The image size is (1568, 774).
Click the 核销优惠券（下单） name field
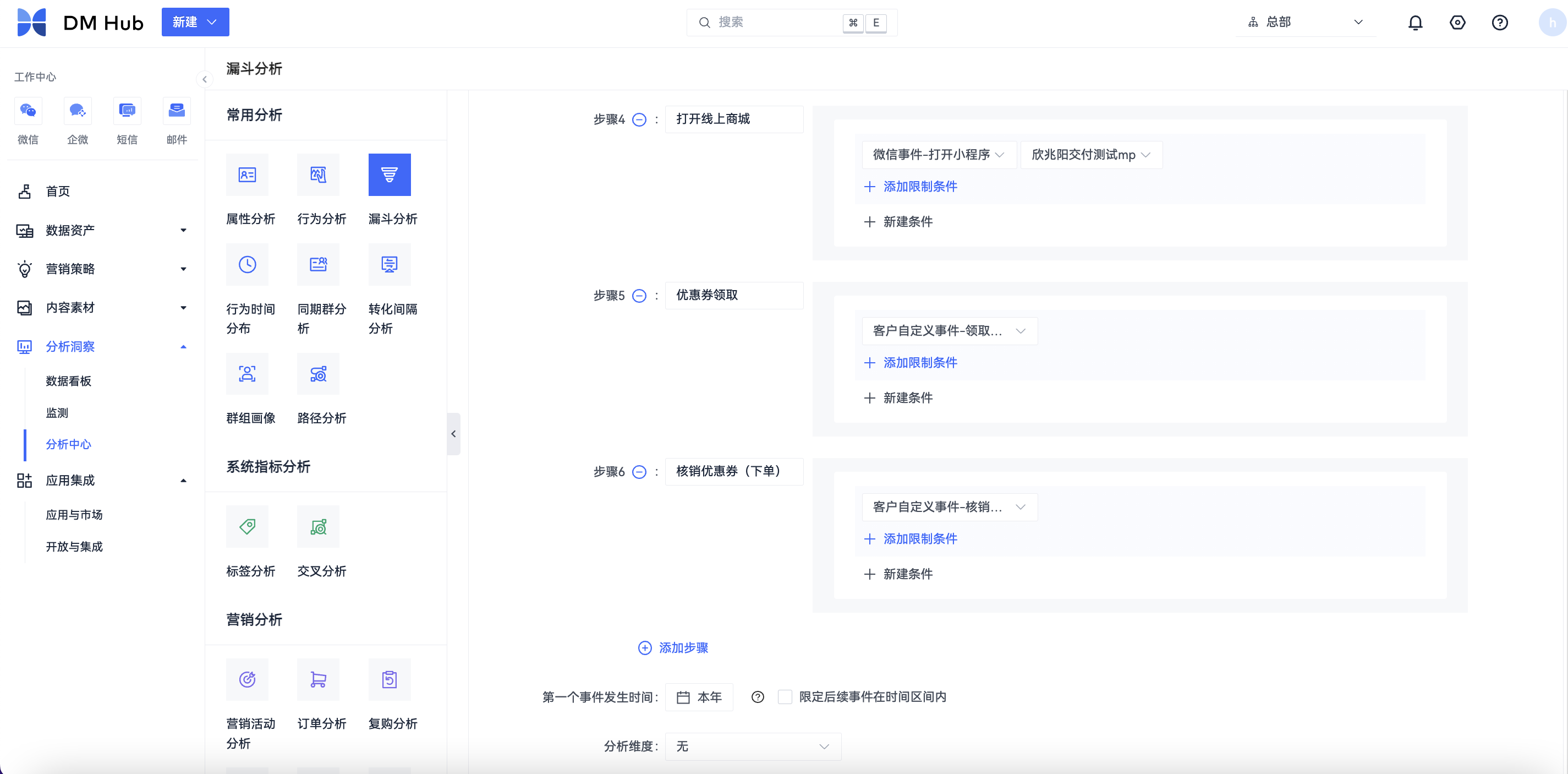(x=733, y=471)
